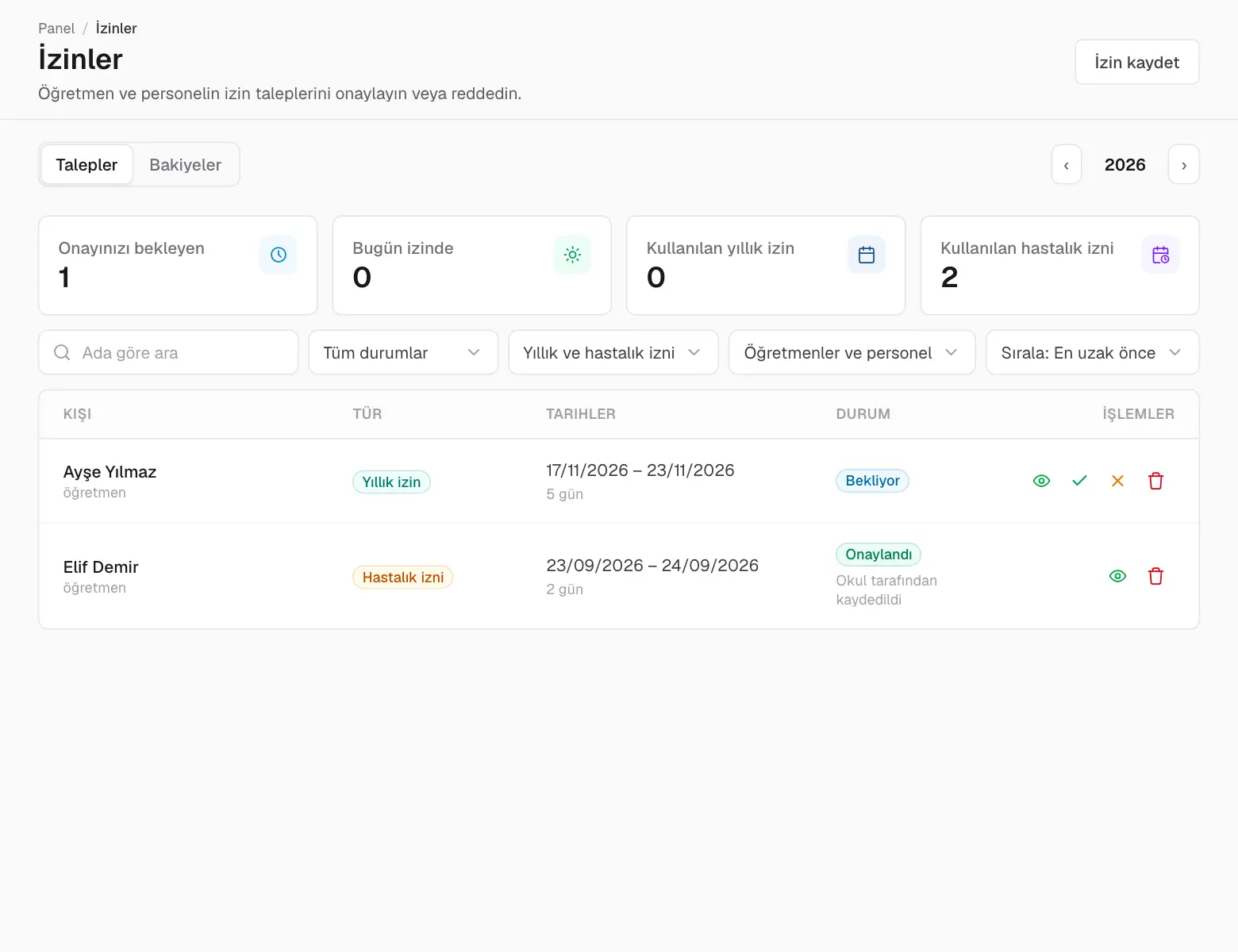Open the Sırala: En uzak önce sort dropdown
The height and width of the screenshot is (952, 1238).
point(1093,352)
